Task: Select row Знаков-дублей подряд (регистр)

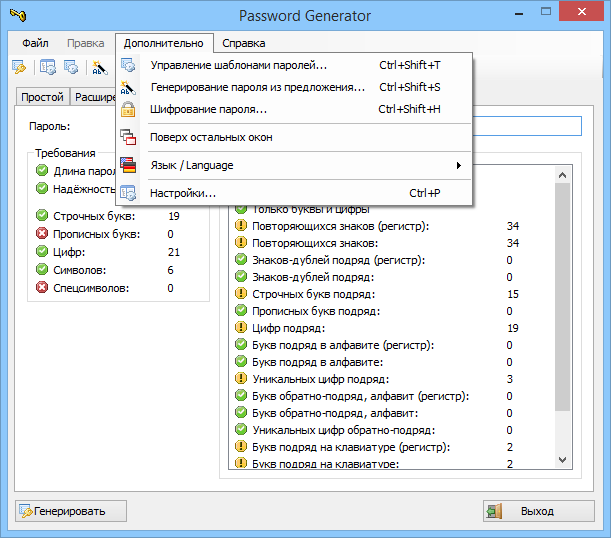Action: click(x=392, y=260)
